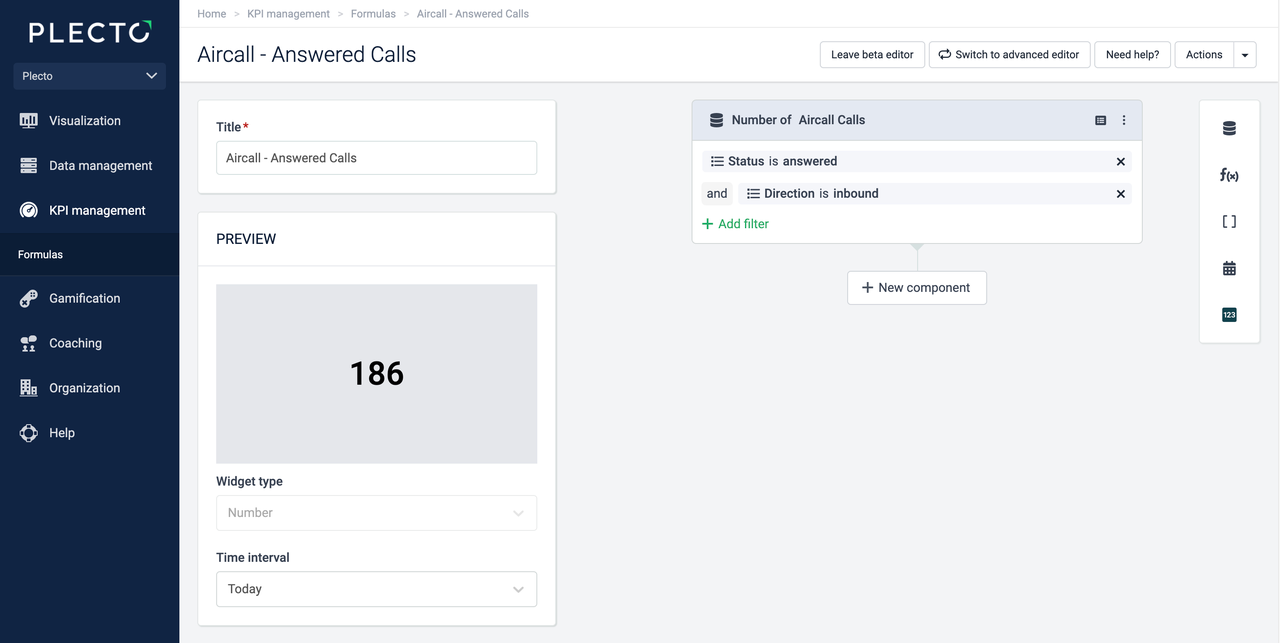The width and height of the screenshot is (1280, 643).
Task: Remove the Status is answered filter
Action: click(x=1120, y=162)
